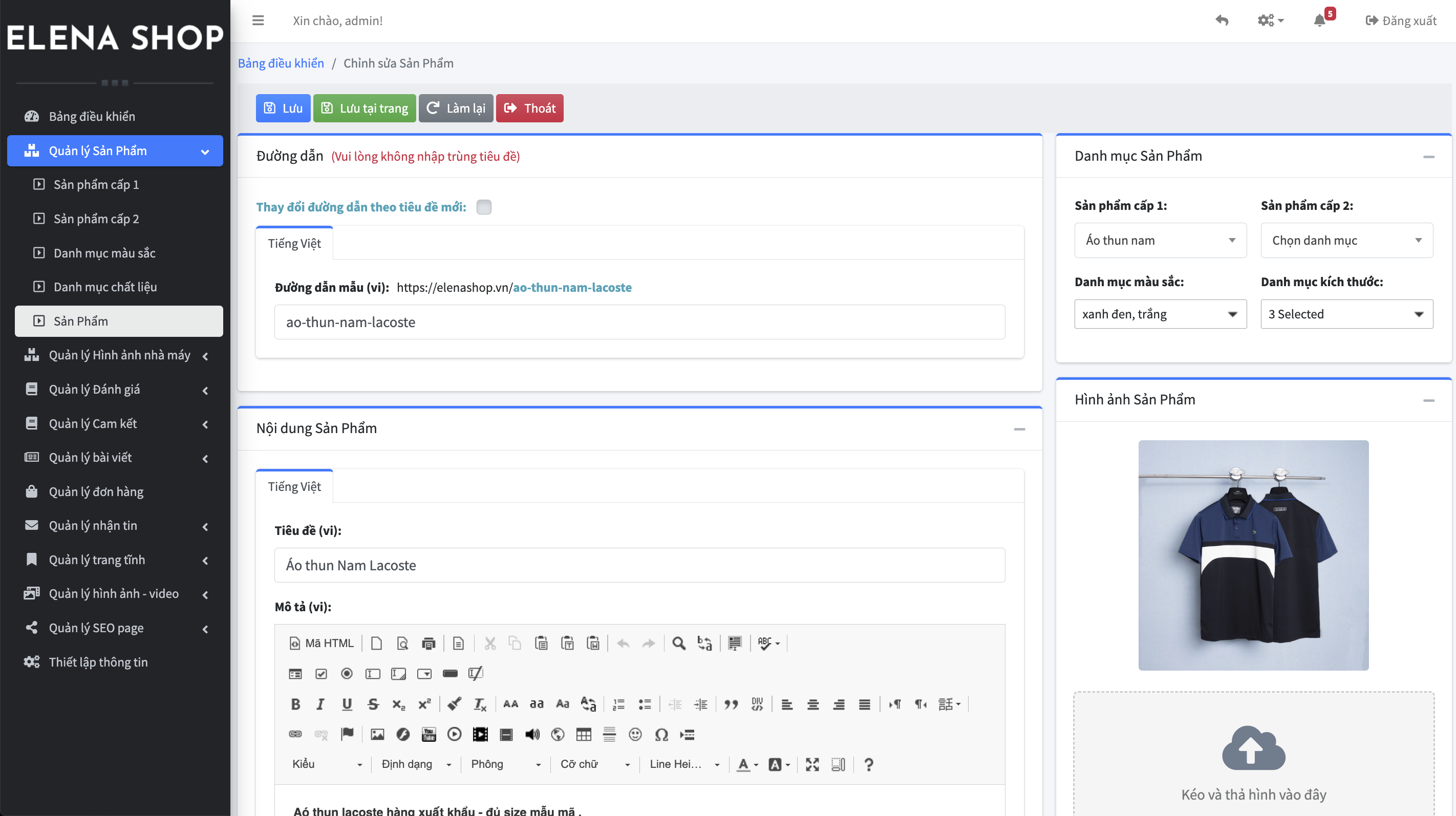This screenshot has width=1456, height=816.
Task: Click the Bold formatting icon
Action: coord(295,704)
